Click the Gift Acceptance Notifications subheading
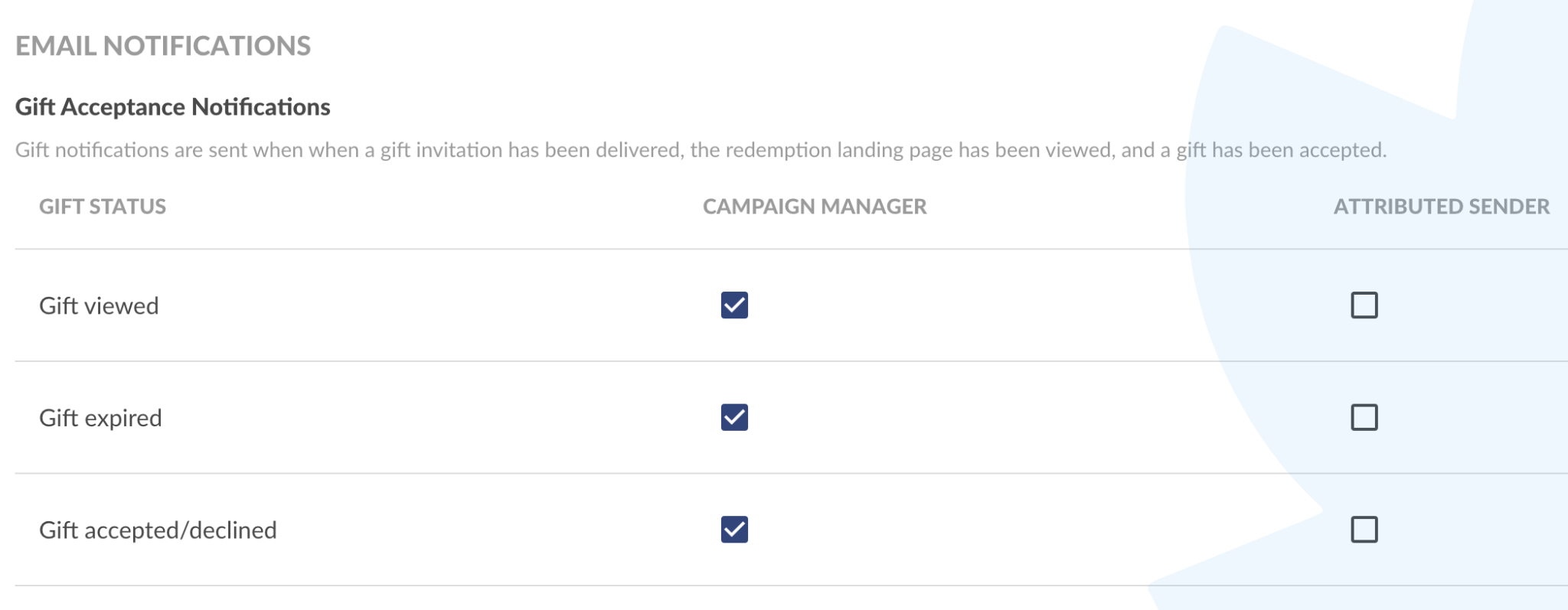Image resolution: width=1568 pixels, height=610 pixels. pyautogui.click(x=173, y=107)
